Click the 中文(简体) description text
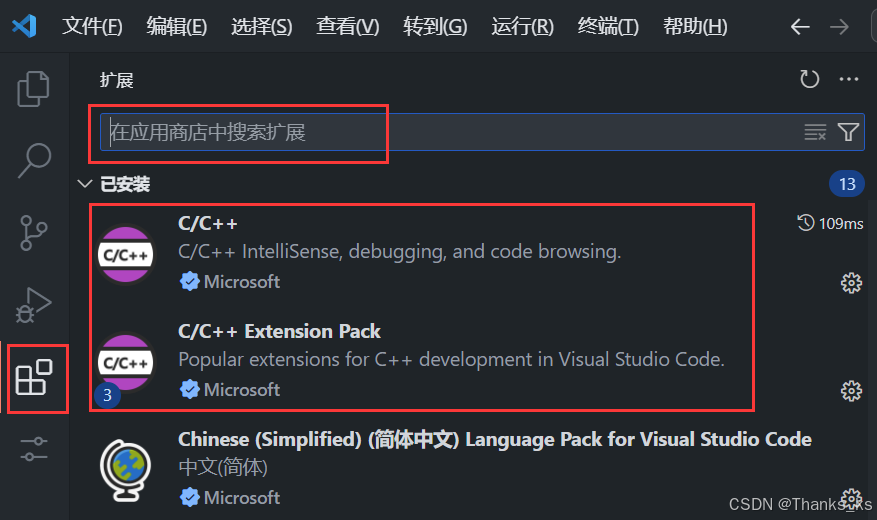The width and height of the screenshot is (877, 520). point(223,467)
